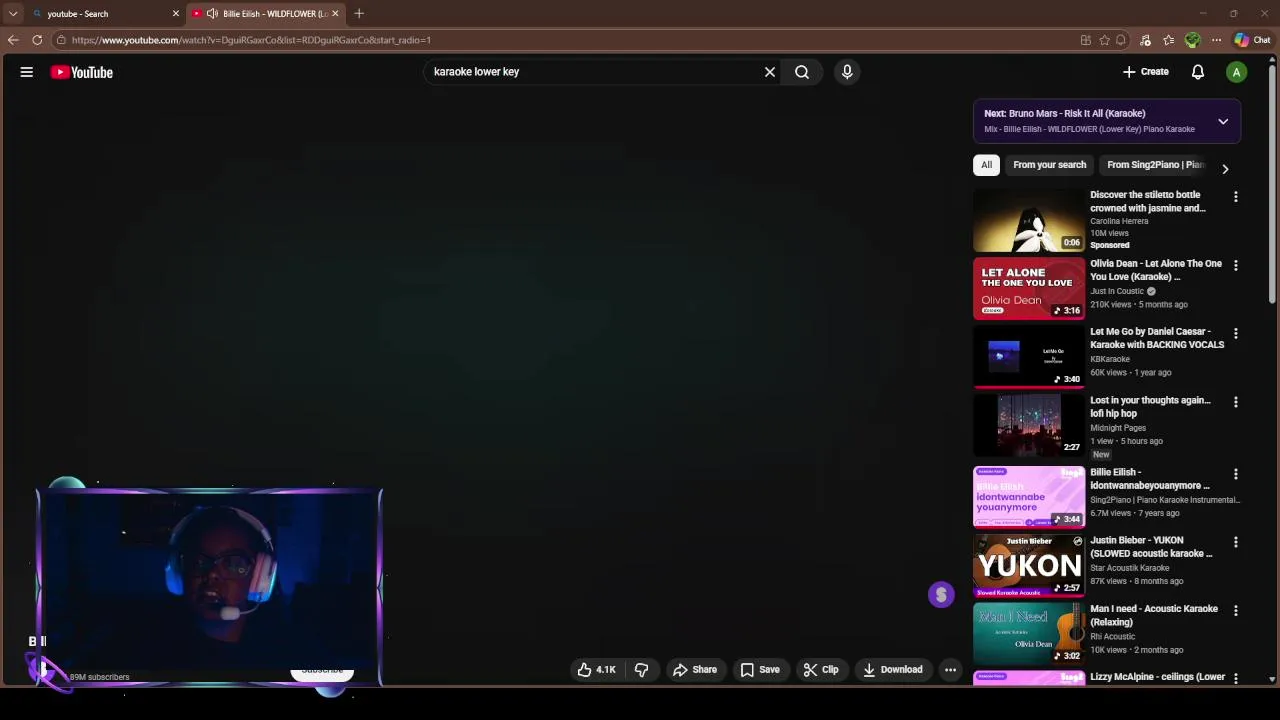Dislike the video with thumbs down
Image resolution: width=1280 pixels, height=720 pixels.
pyautogui.click(x=642, y=670)
